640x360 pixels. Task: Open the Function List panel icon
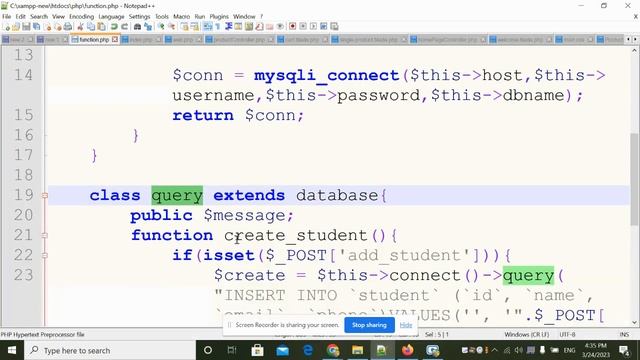[260, 27]
